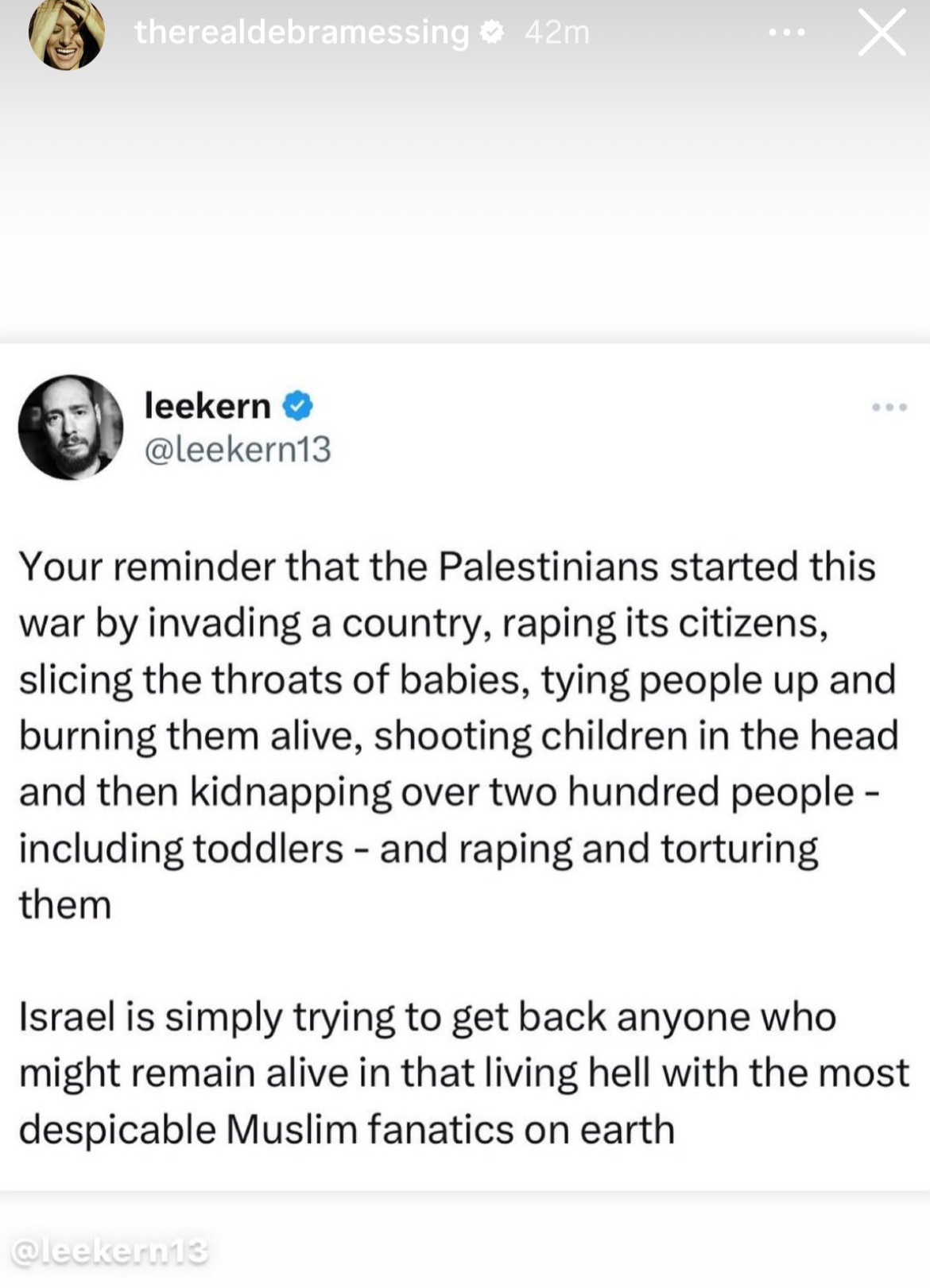Close the story with the X

coord(882,33)
